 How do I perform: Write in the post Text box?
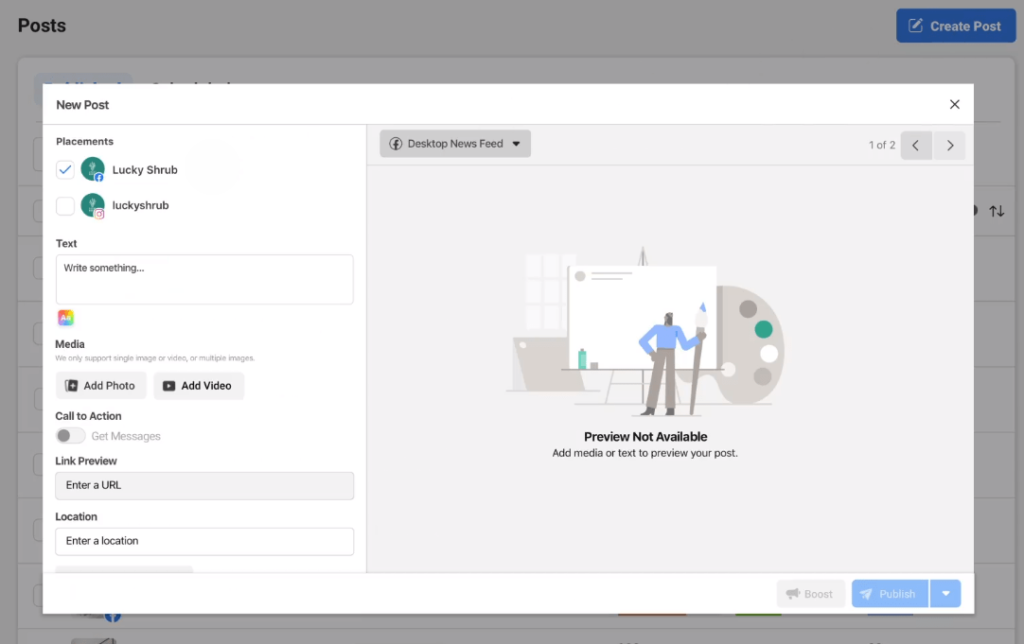coord(204,280)
